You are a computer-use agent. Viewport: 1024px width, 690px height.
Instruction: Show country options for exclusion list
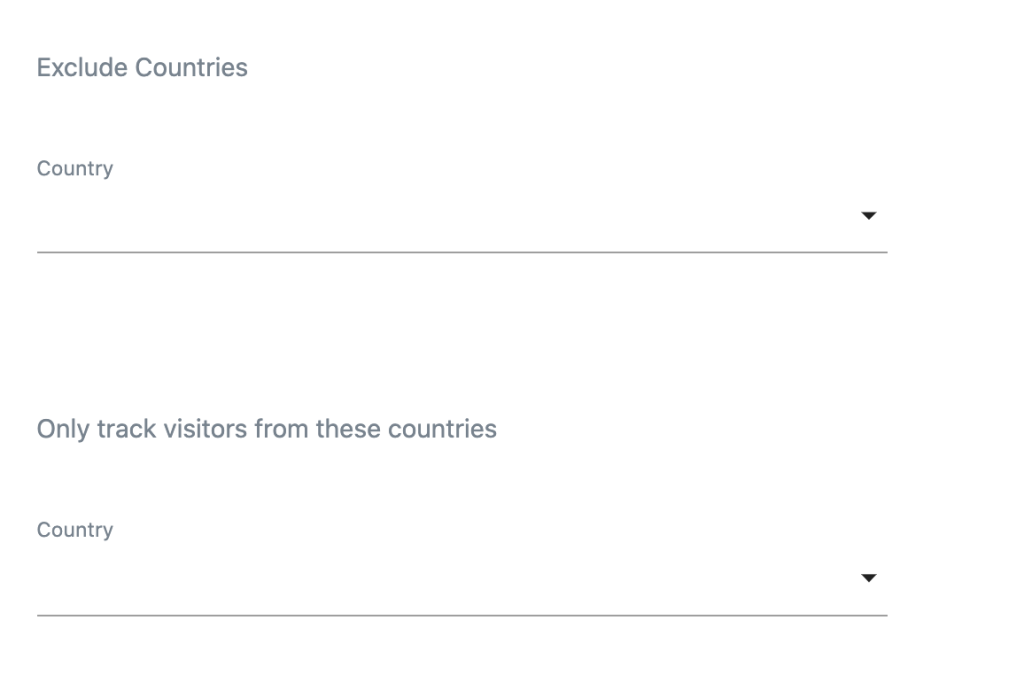click(462, 215)
